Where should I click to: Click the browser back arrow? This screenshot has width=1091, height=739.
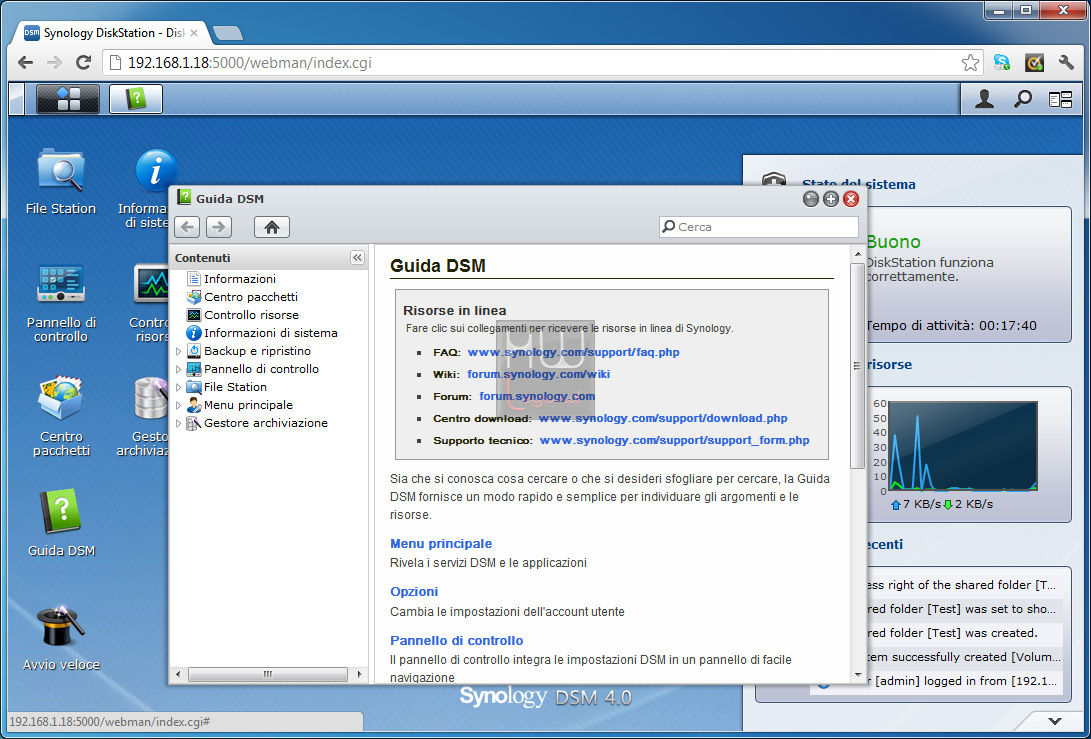coord(26,63)
